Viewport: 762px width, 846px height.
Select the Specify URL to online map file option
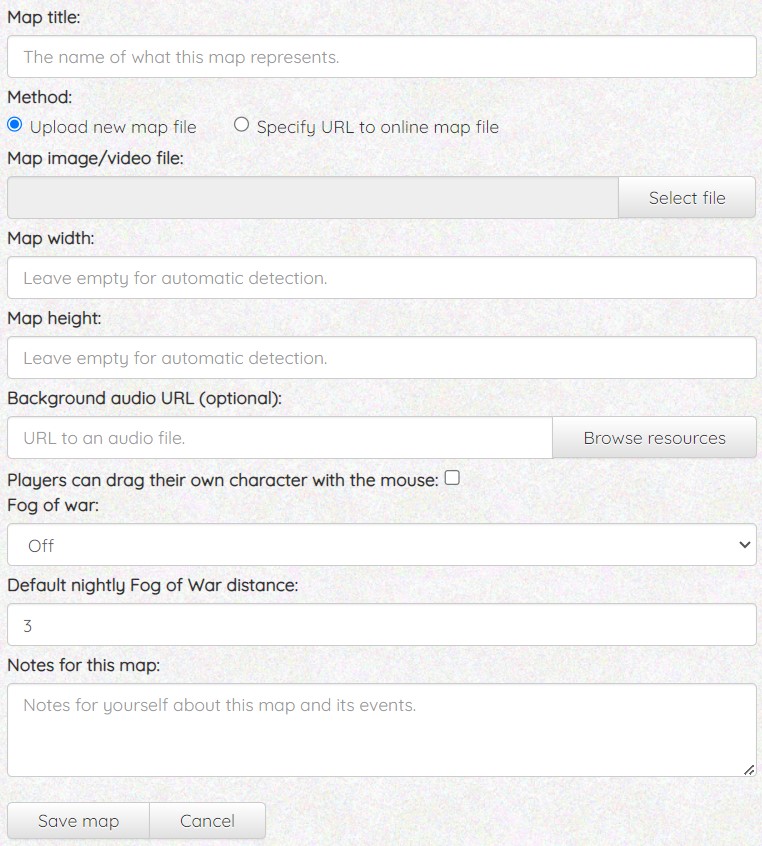pyautogui.click(x=241, y=126)
